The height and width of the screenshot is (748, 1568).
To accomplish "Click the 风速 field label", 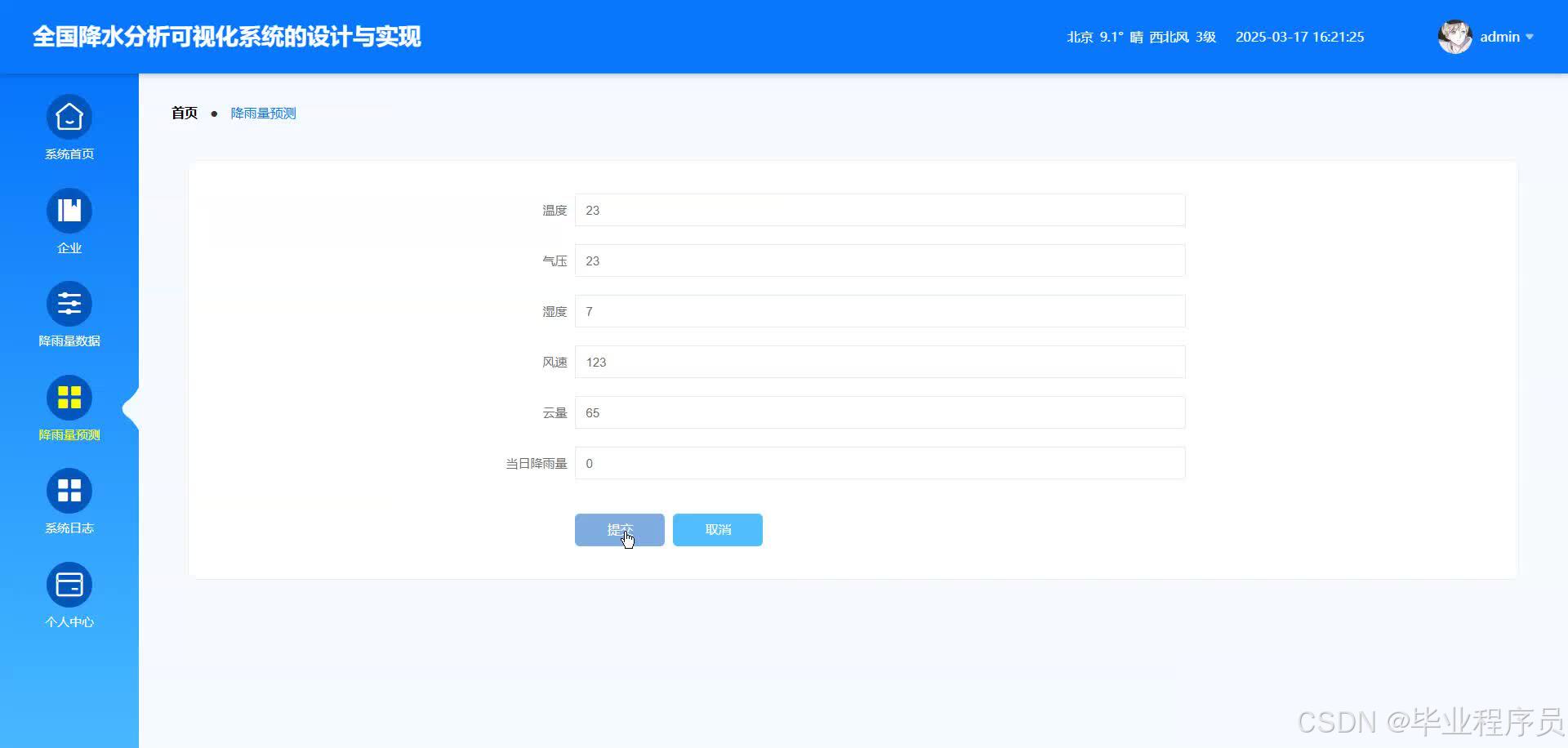I will [555, 363].
